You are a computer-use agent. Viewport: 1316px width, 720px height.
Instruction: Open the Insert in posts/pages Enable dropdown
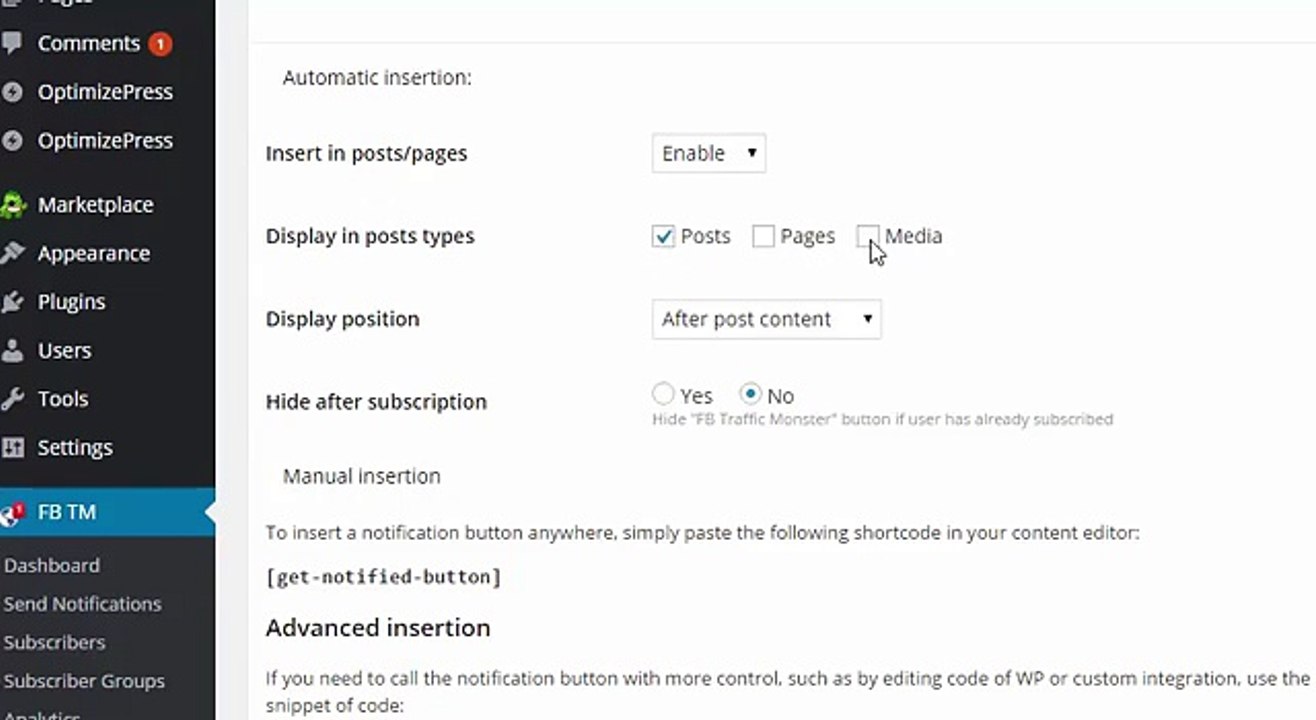pos(708,153)
